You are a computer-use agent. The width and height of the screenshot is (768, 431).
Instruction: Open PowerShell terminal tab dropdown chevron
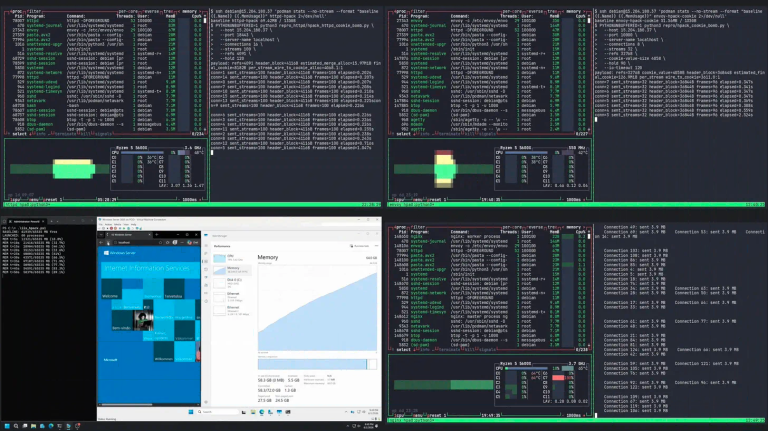tap(58, 221)
